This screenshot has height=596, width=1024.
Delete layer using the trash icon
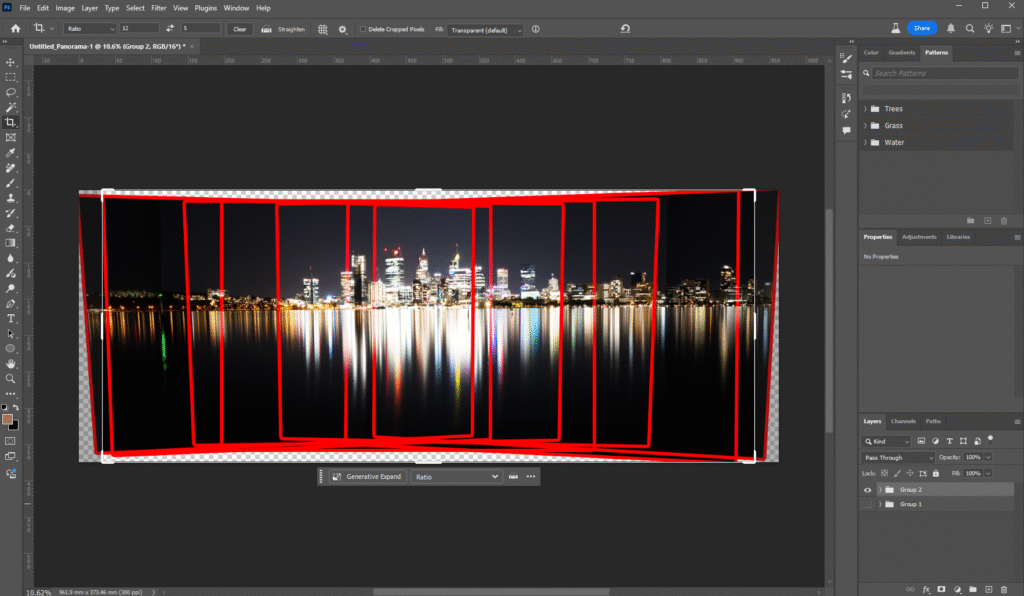1004,589
